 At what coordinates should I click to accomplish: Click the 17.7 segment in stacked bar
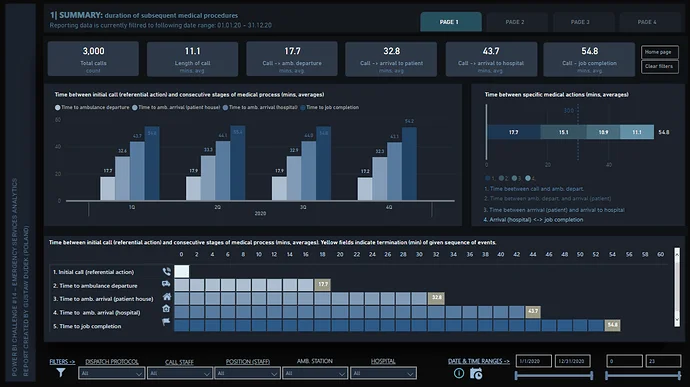[514, 132]
